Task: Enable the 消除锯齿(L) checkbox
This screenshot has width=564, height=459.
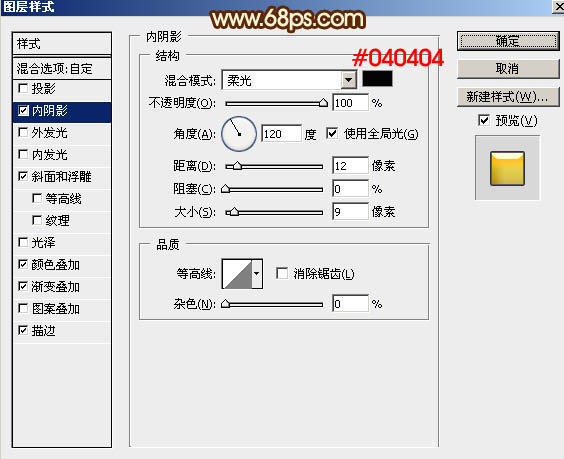Action: pos(282,273)
